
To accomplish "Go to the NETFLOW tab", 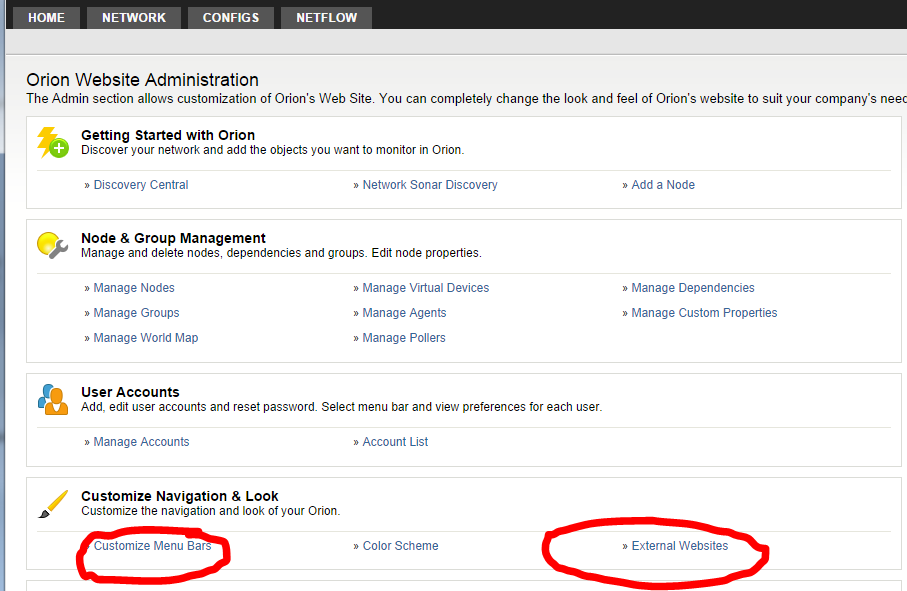I will click(x=326, y=18).
